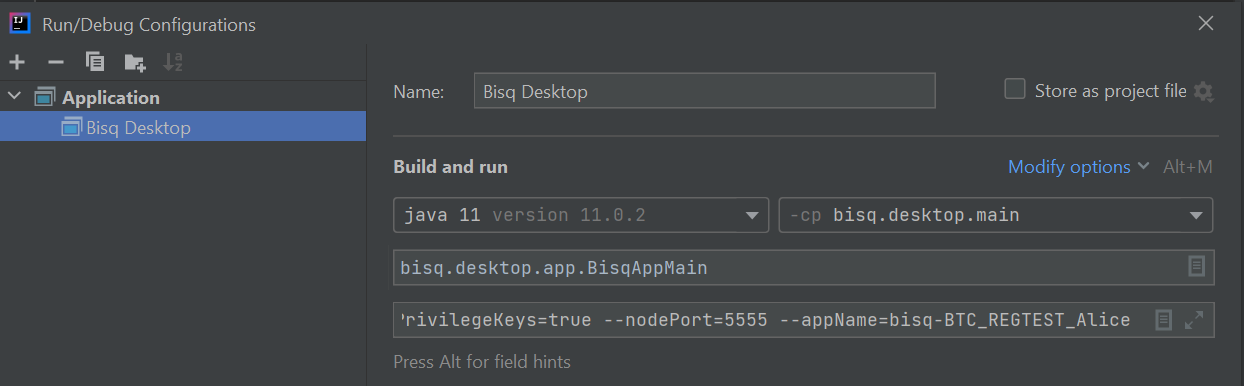Add a new run configuration
Viewport: 1244px width, 386px height.
17,62
